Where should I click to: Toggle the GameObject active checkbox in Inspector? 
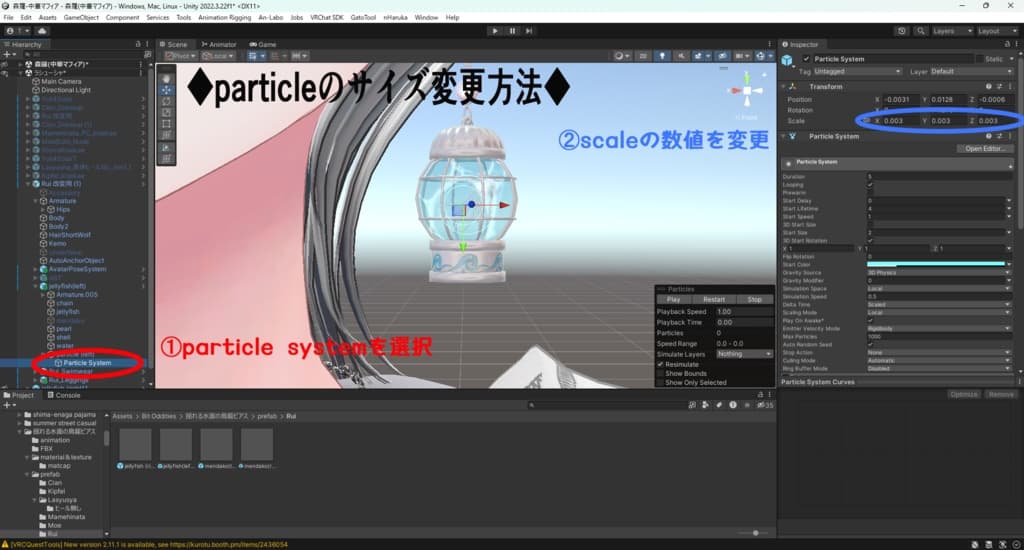(807, 59)
